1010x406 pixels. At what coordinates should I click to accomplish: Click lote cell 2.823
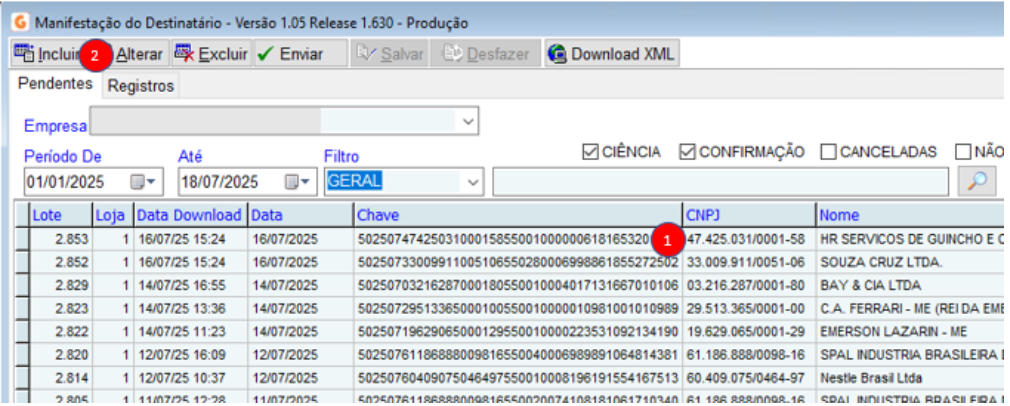pos(61,308)
